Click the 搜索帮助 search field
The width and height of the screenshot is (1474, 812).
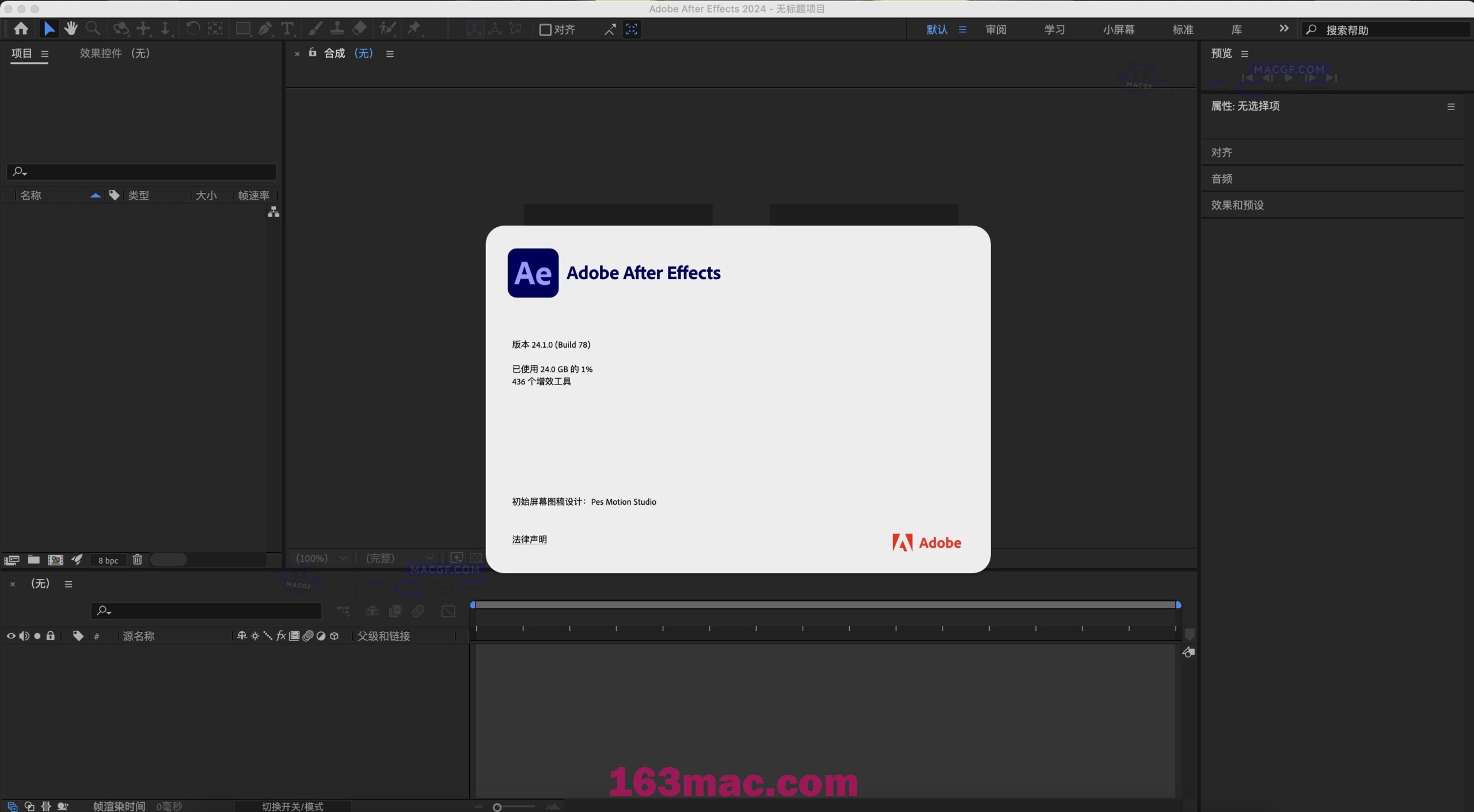1386,30
